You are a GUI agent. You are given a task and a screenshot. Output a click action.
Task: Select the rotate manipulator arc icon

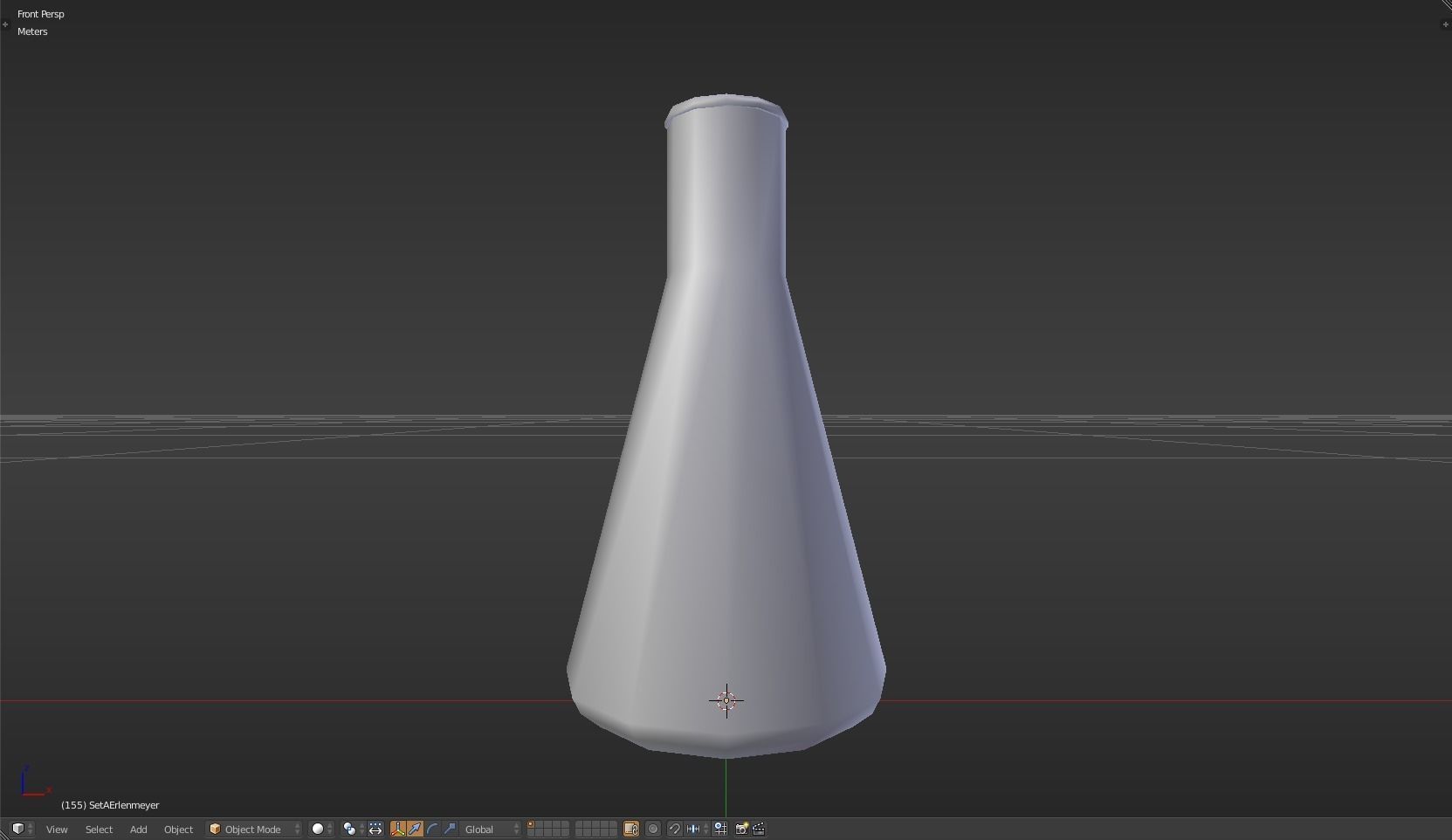pos(432,830)
